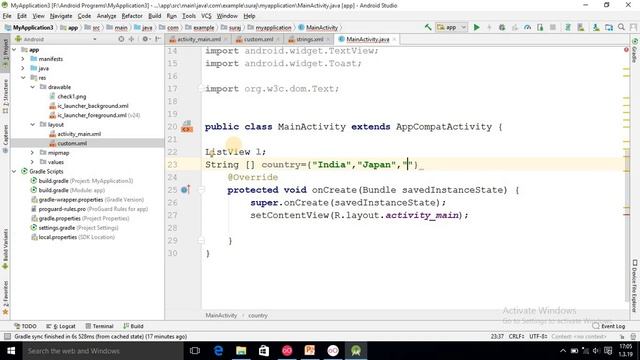Open SDK Manager icon in toolbar
The image size is (640, 360).
pyautogui.click(x=596, y=27)
